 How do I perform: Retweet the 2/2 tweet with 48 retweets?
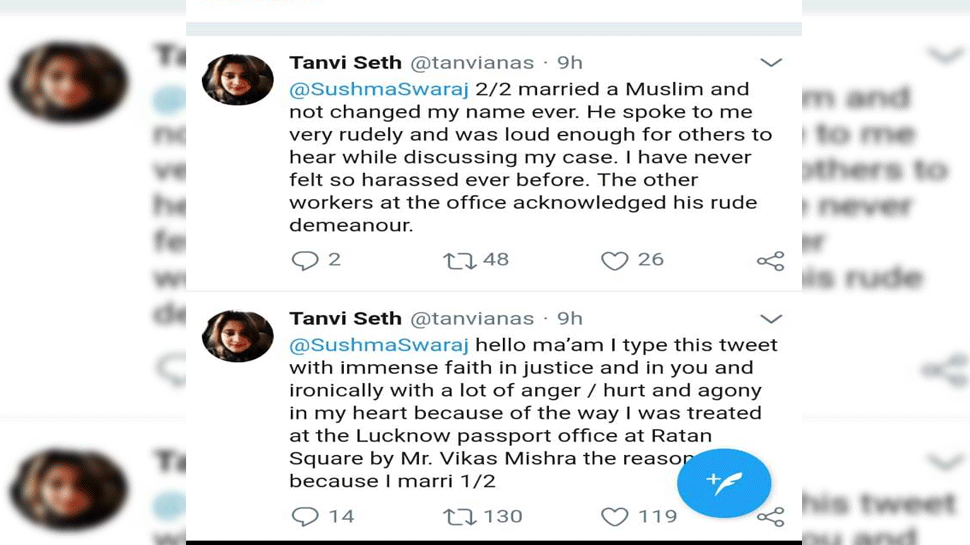(x=459, y=261)
